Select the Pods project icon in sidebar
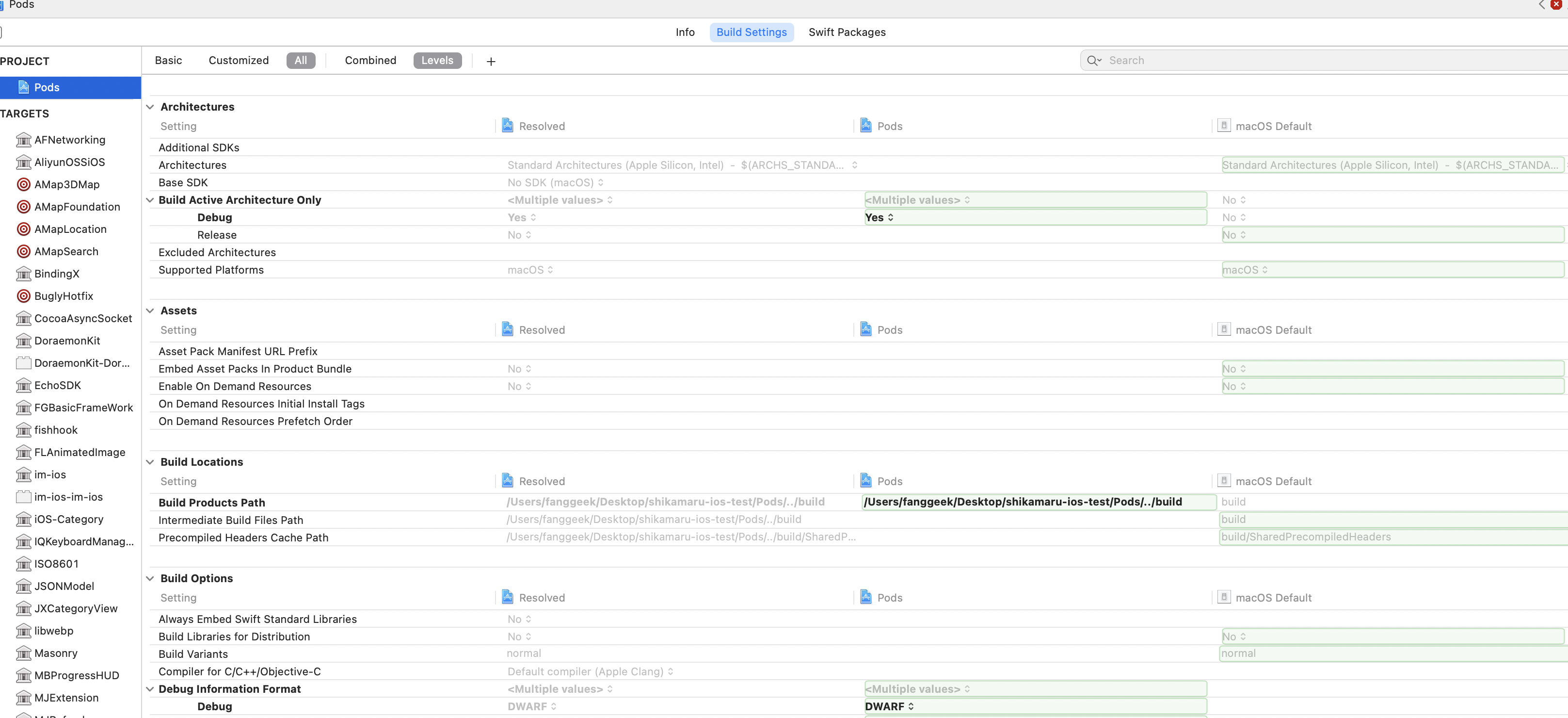This screenshot has width=1568, height=718. (x=23, y=87)
